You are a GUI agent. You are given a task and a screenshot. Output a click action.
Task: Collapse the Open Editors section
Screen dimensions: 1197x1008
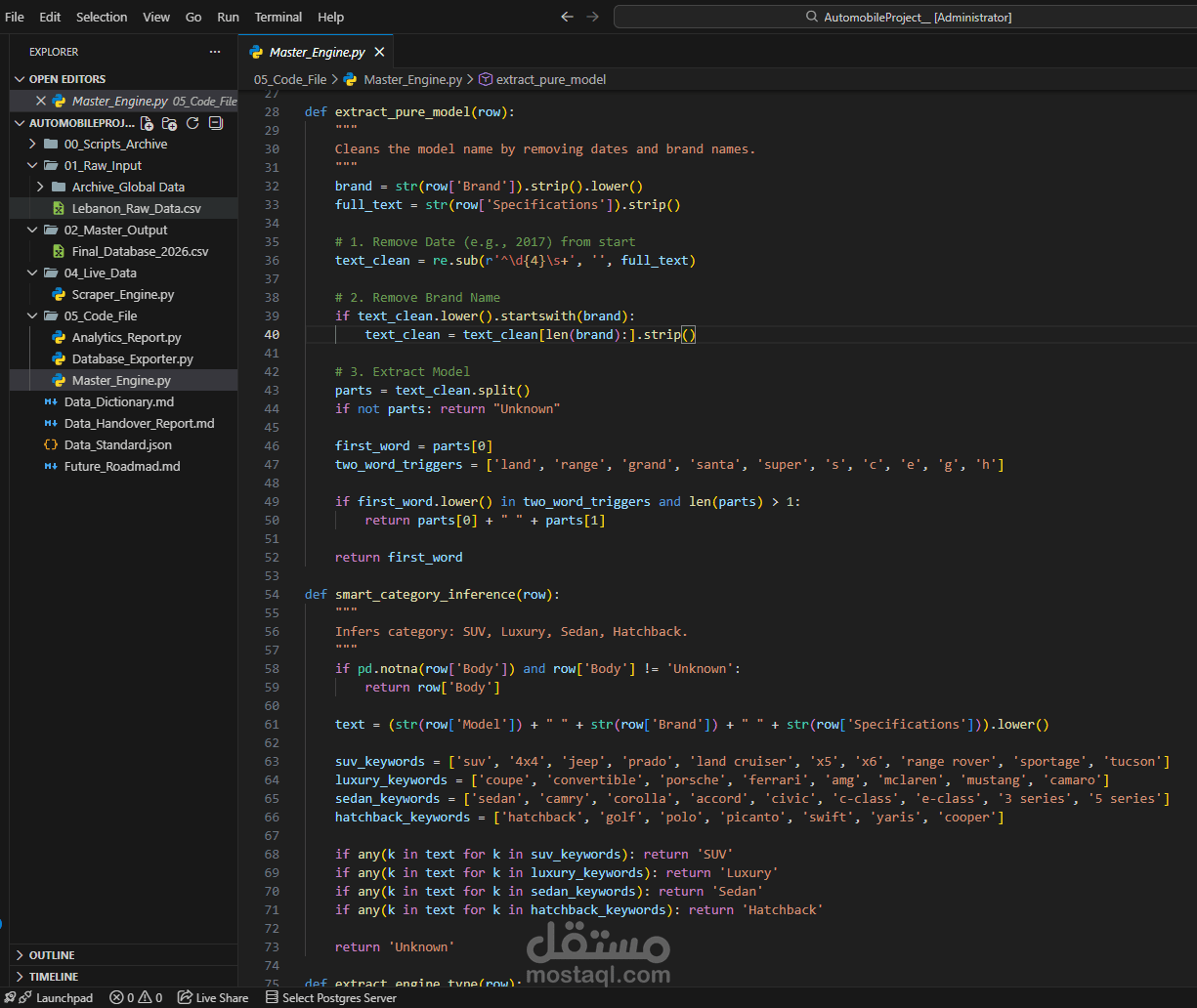[x=20, y=79]
